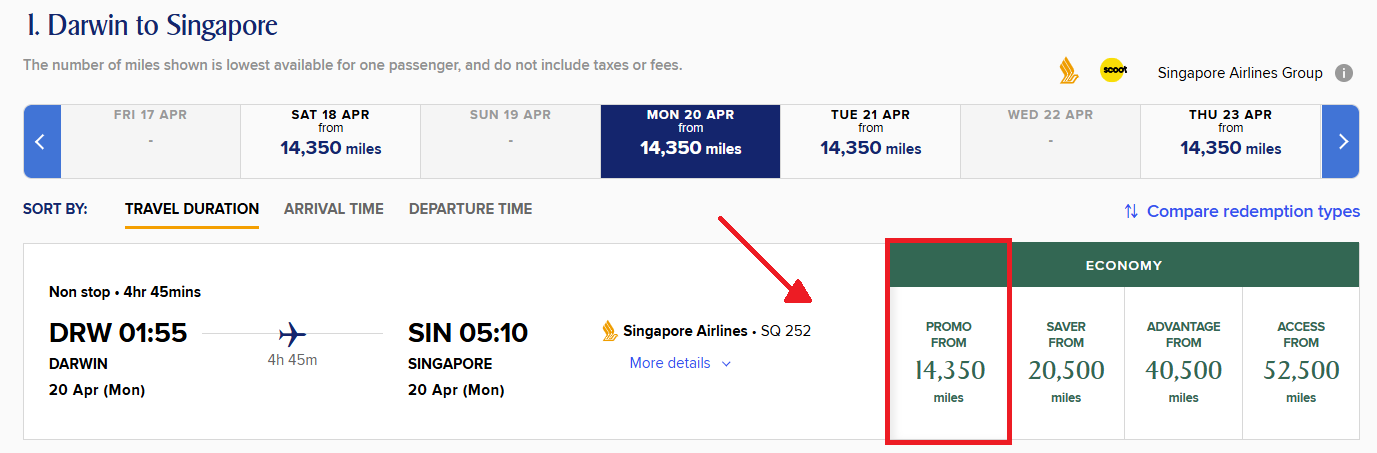
Task: Sort flights by Travel Duration
Action: (192, 209)
